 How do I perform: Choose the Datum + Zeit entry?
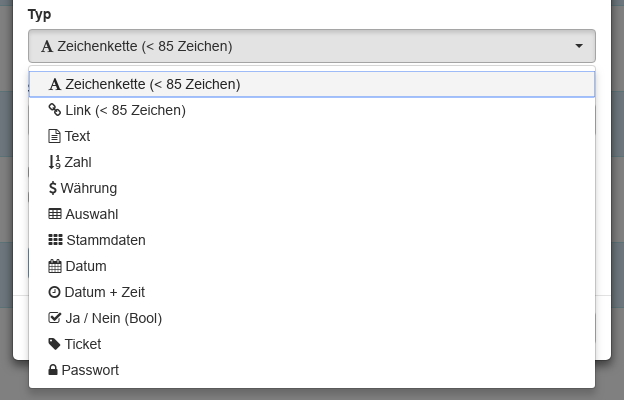(104, 292)
